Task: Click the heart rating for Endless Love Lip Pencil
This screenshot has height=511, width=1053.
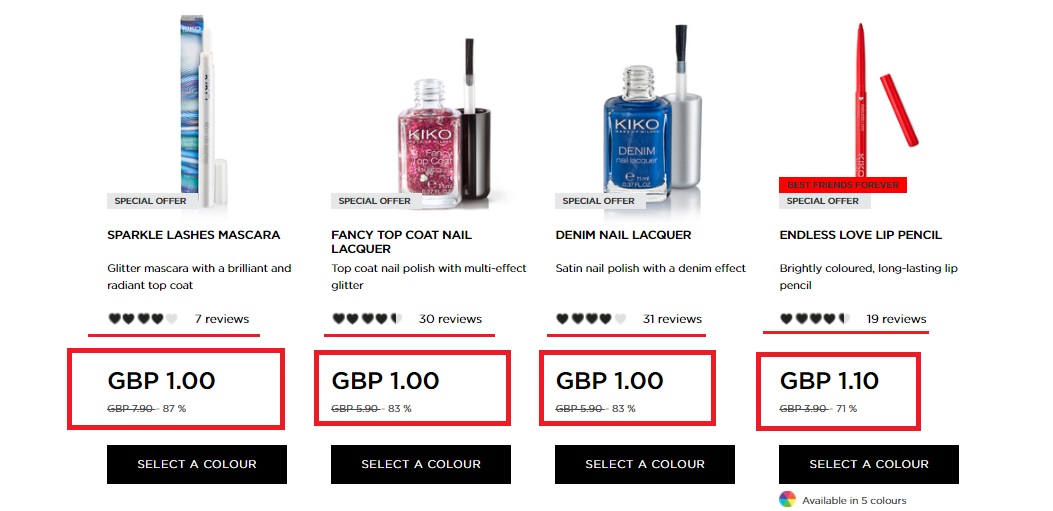Action: click(815, 319)
